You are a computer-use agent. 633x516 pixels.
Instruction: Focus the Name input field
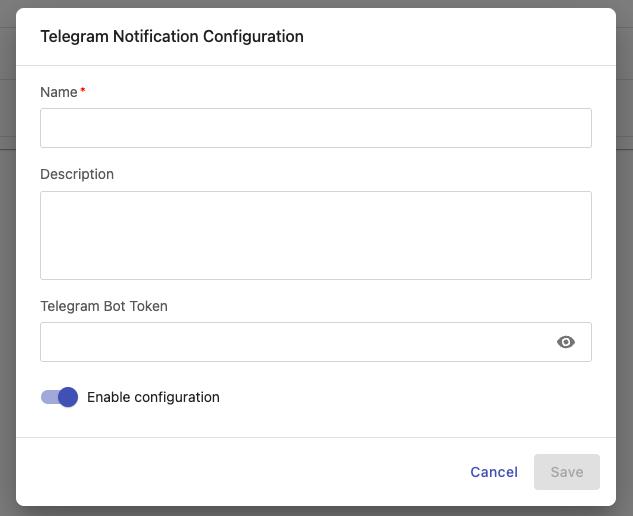(x=315, y=128)
